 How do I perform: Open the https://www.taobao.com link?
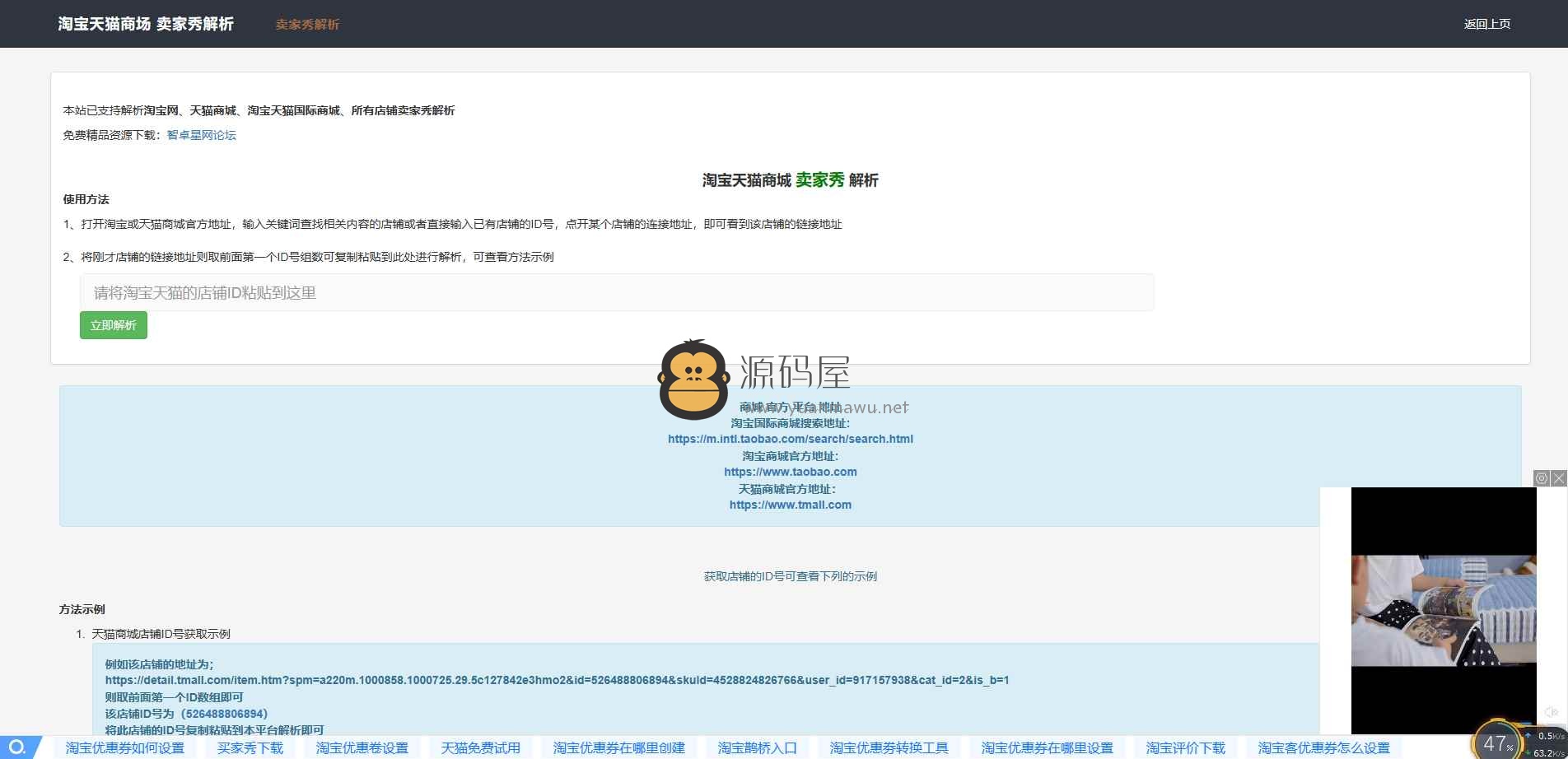(x=791, y=472)
